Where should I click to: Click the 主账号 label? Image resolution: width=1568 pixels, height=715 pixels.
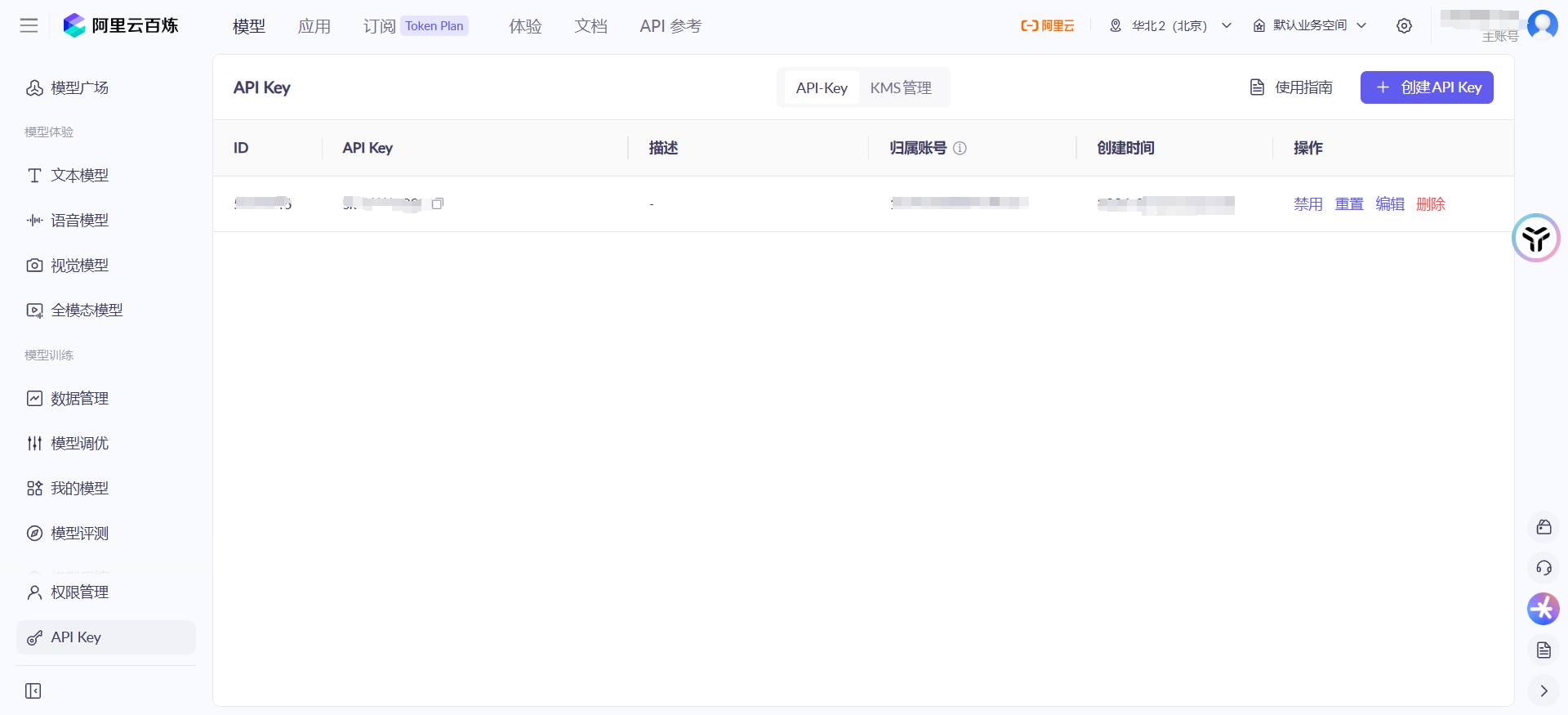[1500, 37]
